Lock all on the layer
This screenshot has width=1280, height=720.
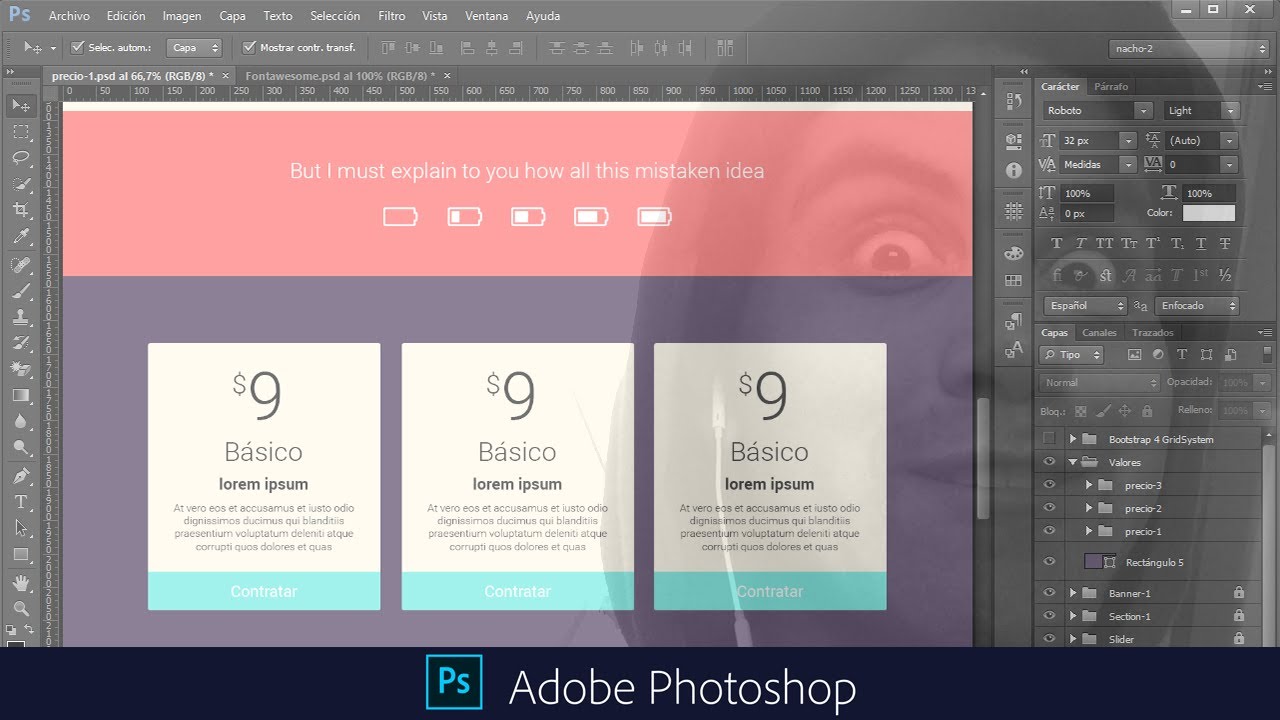click(x=1146, y=410)
